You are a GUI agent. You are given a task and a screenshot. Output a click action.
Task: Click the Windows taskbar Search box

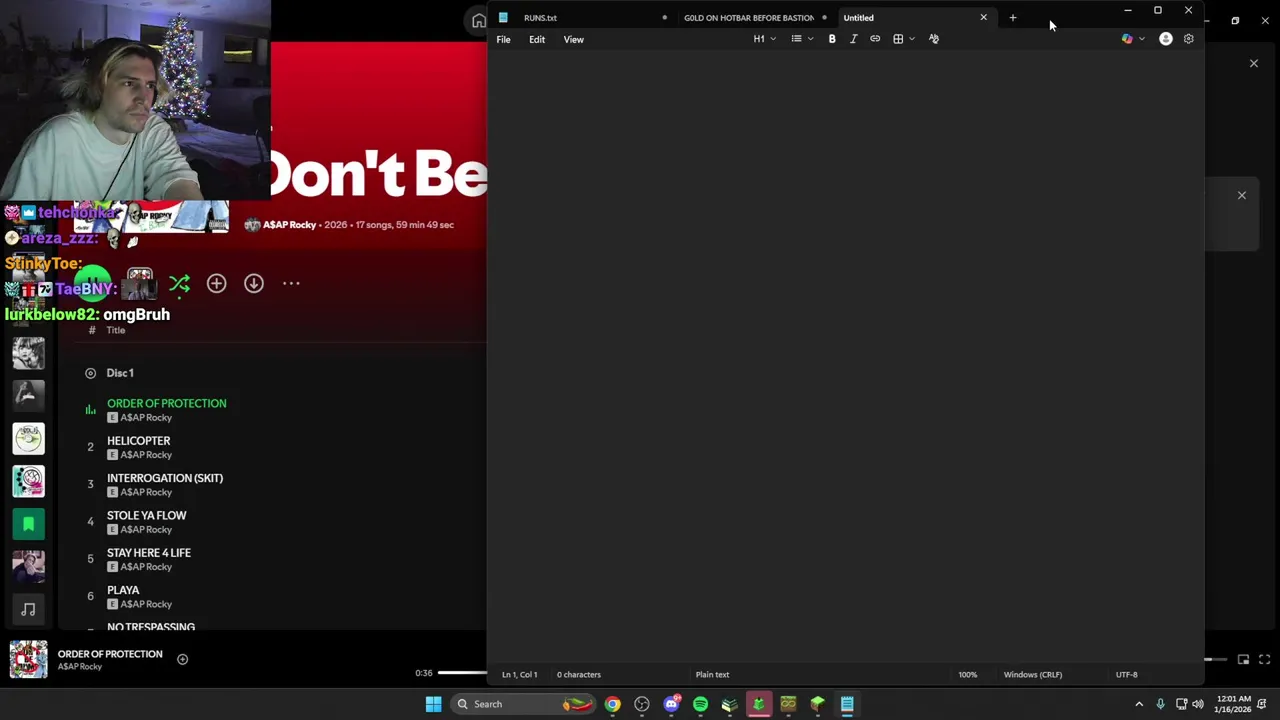(522, 704)
